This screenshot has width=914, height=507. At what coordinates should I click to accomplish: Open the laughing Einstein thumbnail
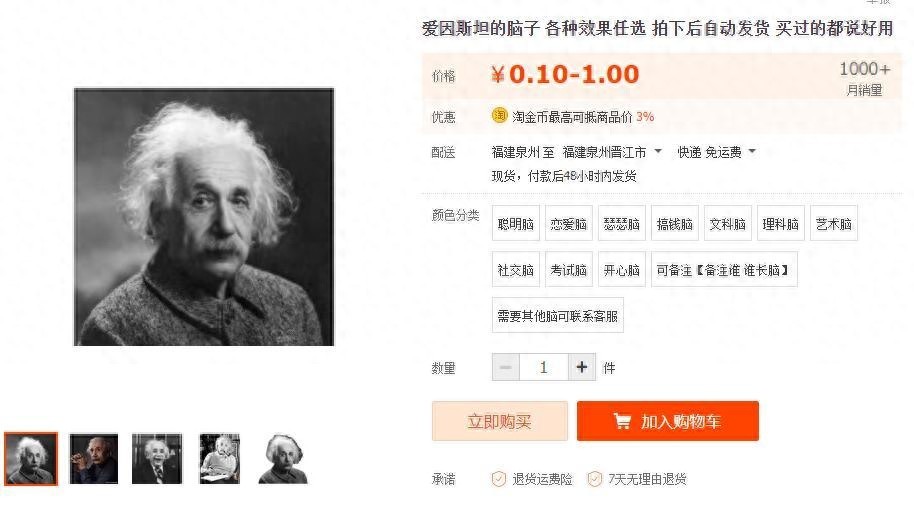[157, 459]
